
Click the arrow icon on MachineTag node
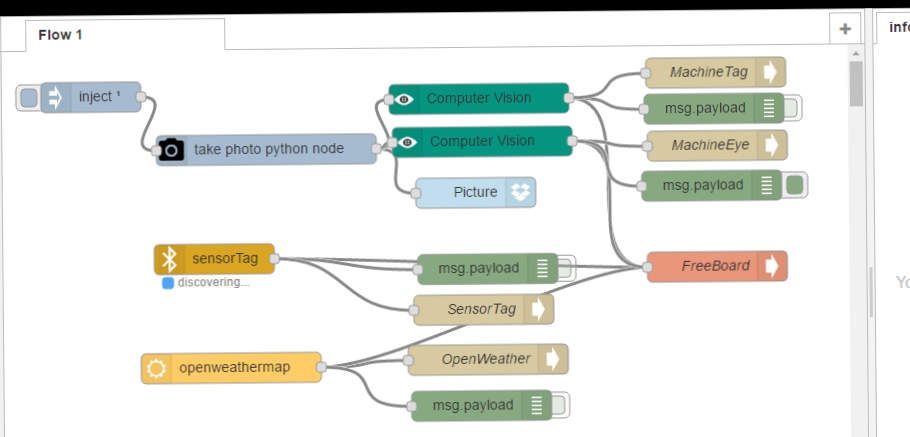click(770, 72)
